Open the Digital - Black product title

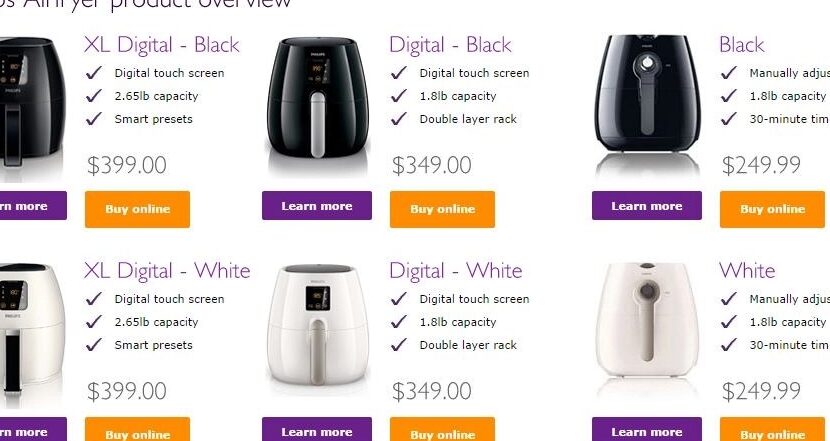pos(450,44)
